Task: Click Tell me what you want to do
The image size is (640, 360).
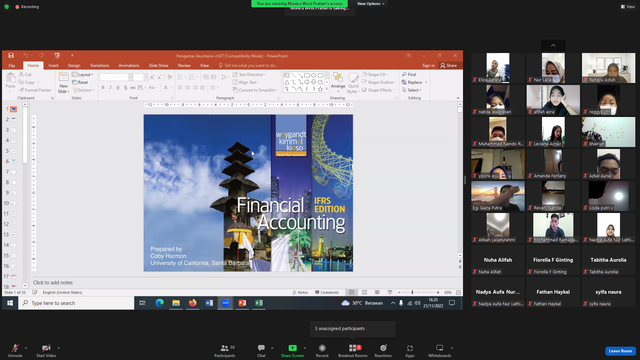Action: 248,65
